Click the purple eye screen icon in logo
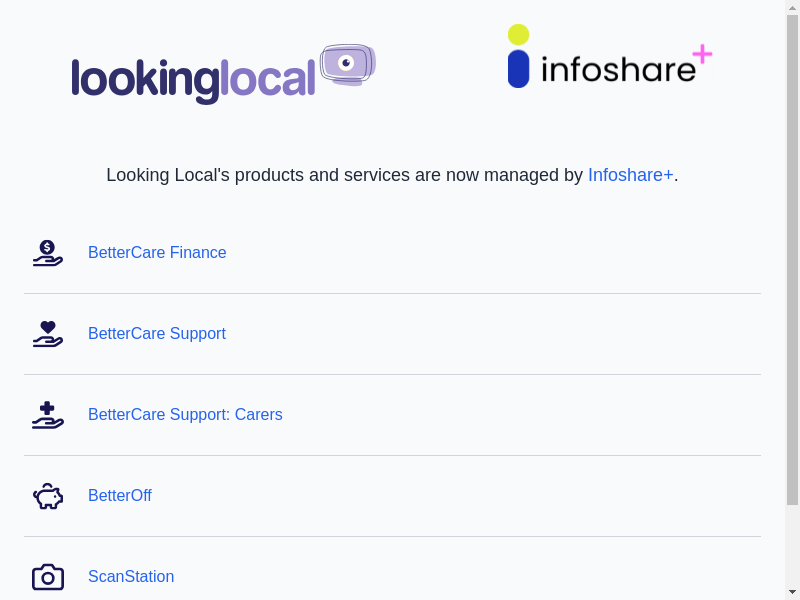 point(347,64)
